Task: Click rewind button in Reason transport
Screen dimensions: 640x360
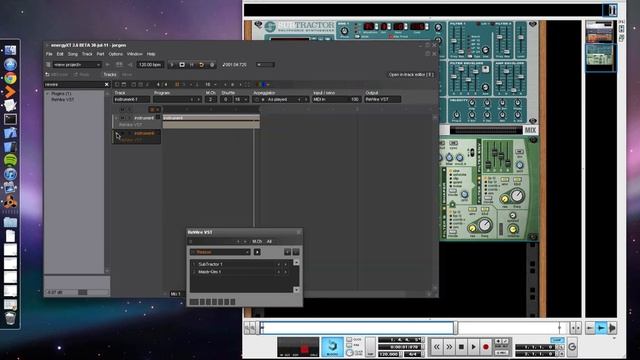Action: (436, 347)
